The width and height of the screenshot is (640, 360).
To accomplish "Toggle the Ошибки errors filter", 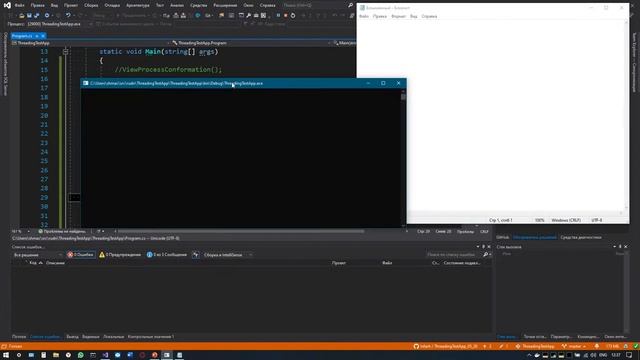I will (80, 255).
